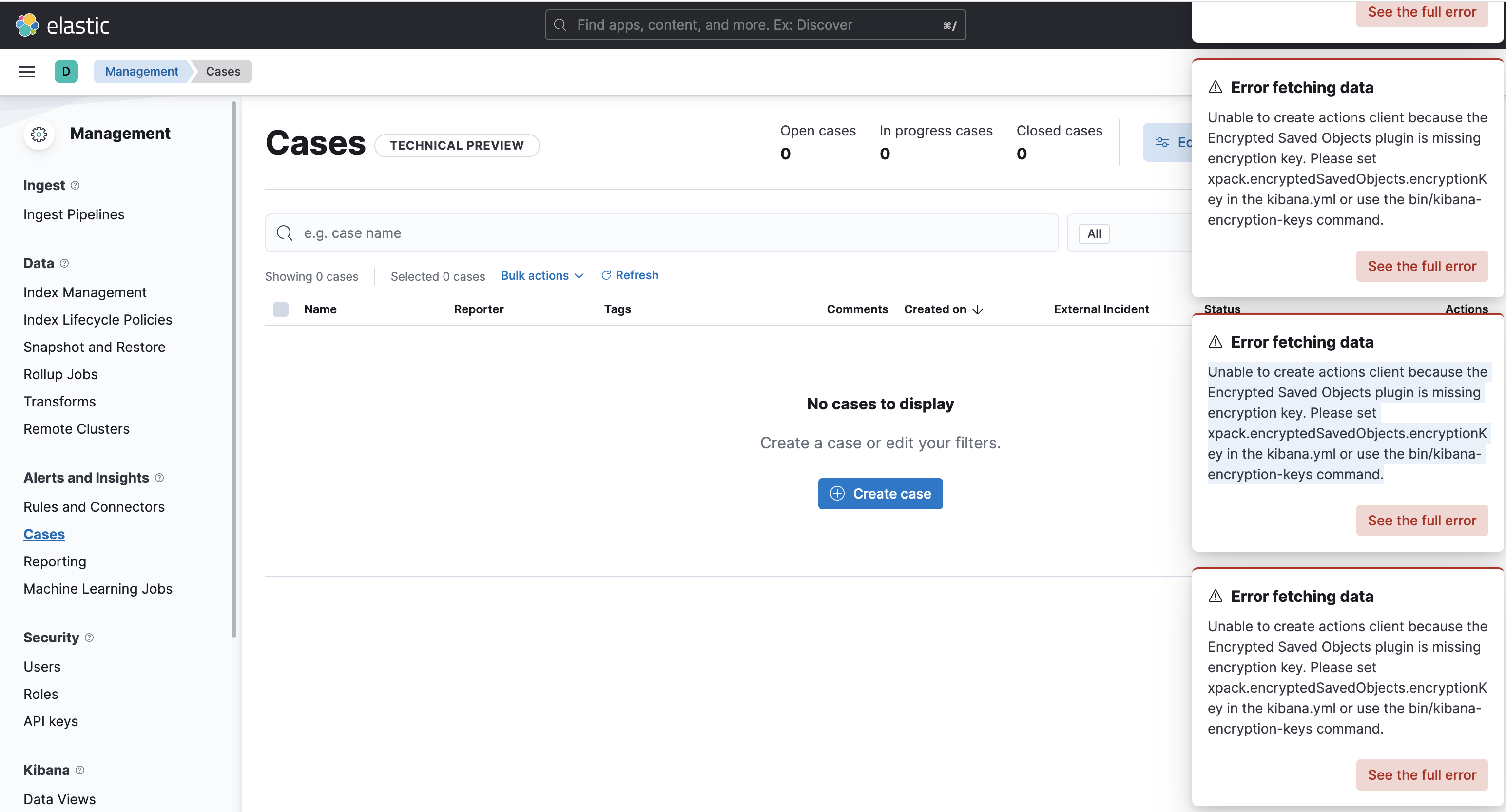Image resolution: width=1506 pixels, height=812 pixels.
Task: Click the sidebar vertical scrollbar
Action: (234, 368)
